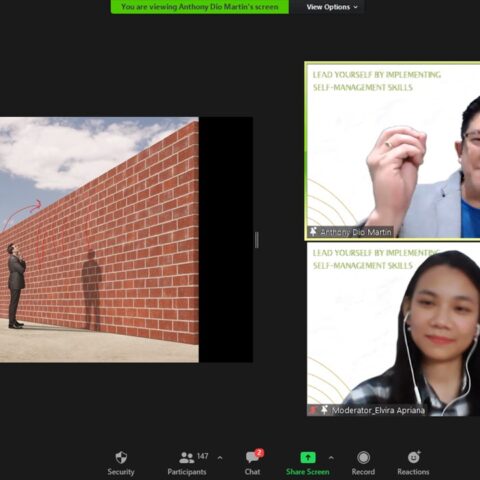Expand the arrow next to Share Screen
The image size is (480, 480).
[331, 458]
